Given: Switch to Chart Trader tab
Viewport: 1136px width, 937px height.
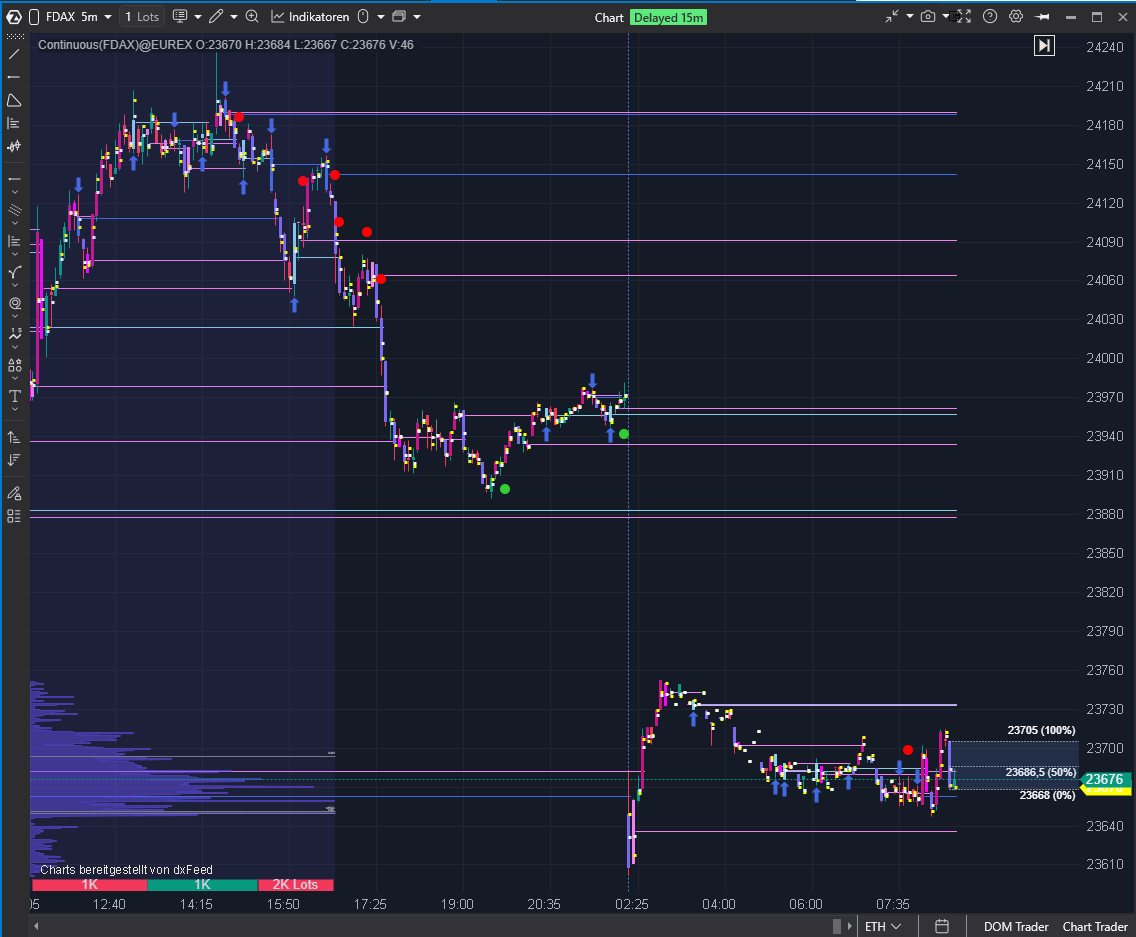Looking at the screenshot, I should 1094,927.
